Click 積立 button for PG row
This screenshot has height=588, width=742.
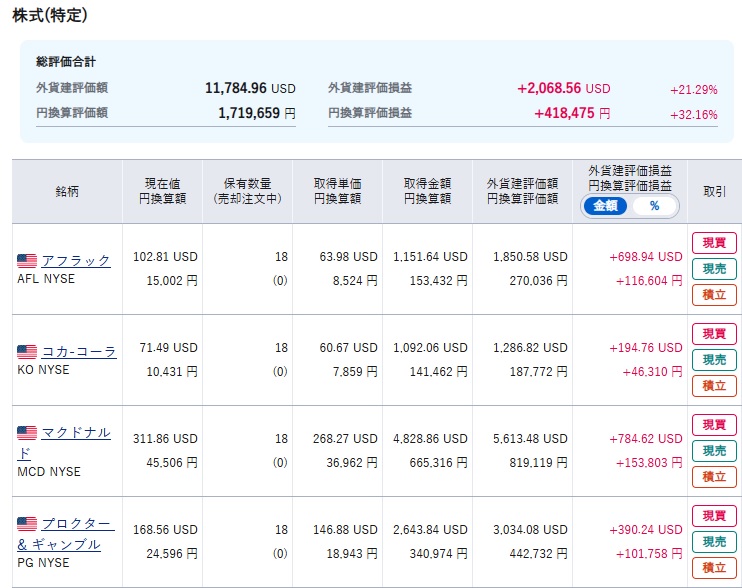714,568
